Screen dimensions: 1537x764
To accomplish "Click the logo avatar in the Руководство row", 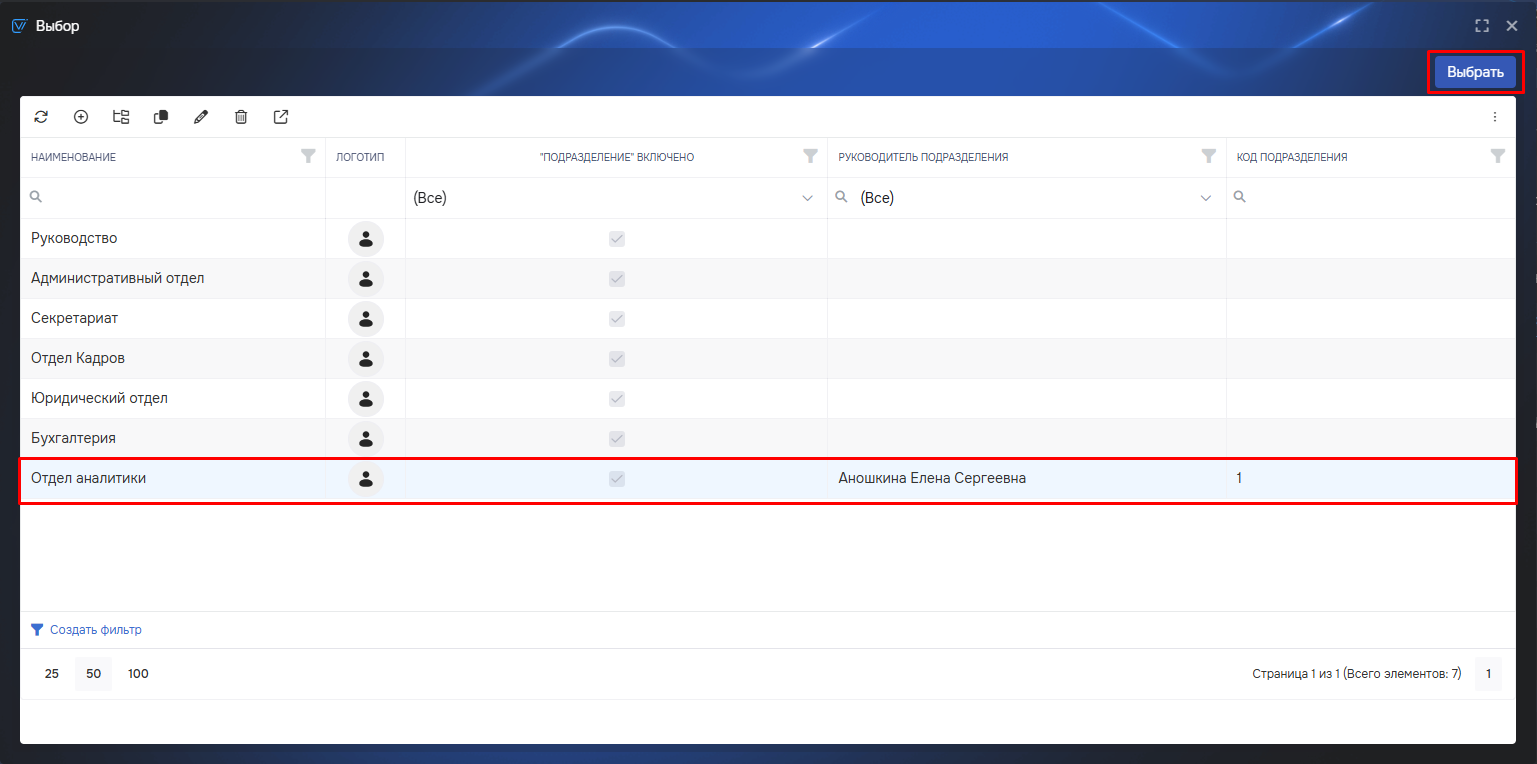I will [366, 239].
